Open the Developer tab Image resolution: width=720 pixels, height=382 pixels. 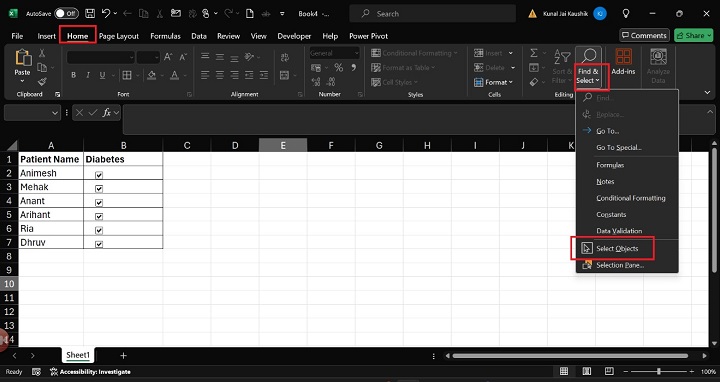pyautogui.click(x=294, y=36)
